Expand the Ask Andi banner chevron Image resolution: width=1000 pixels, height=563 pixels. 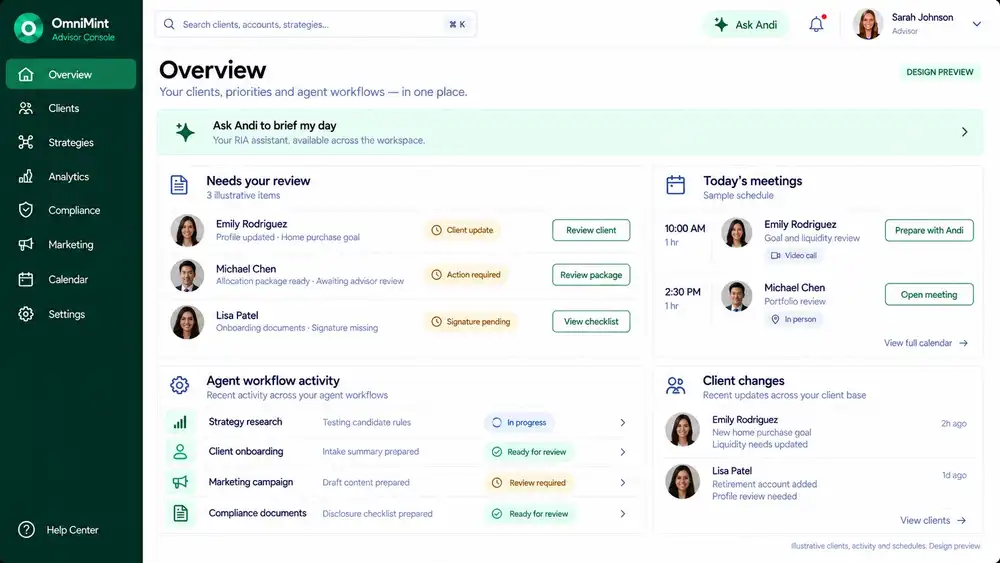[x=964, y=132]
